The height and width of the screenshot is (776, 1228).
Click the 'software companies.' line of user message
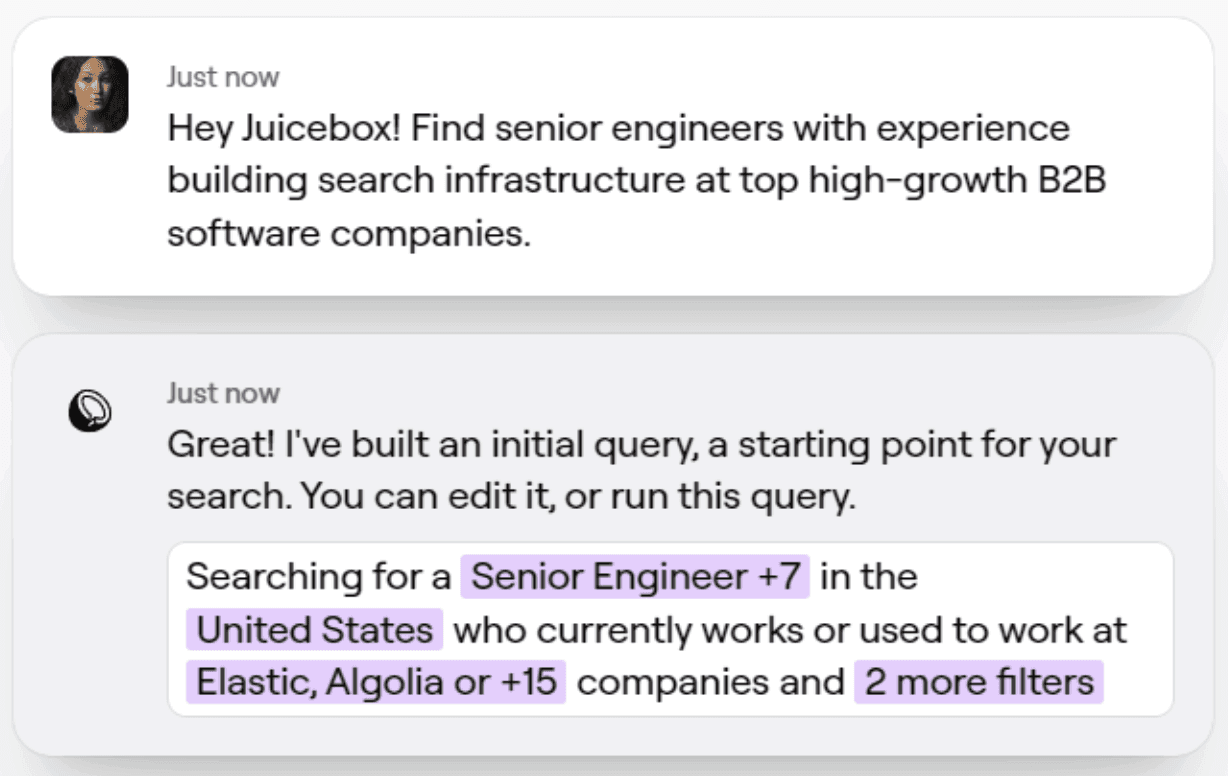point(348,234)
